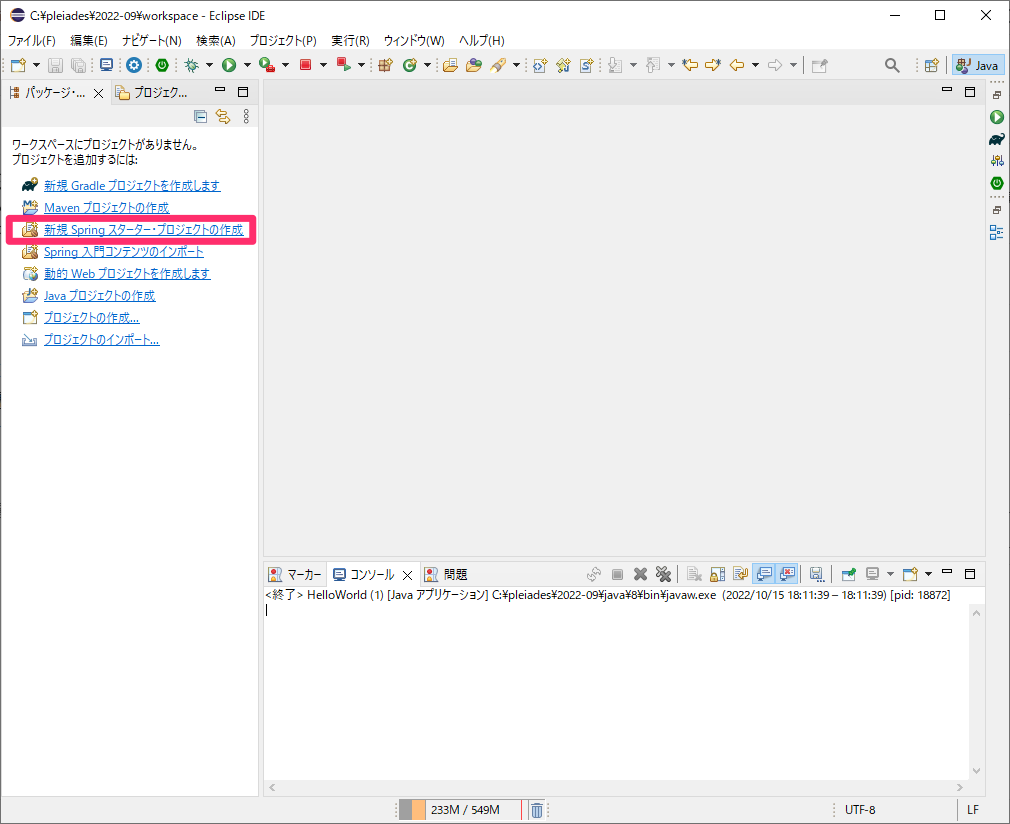1010x824 pixels.
Task: Open the プロジェクト(P) menu
Action: point(283,41)
